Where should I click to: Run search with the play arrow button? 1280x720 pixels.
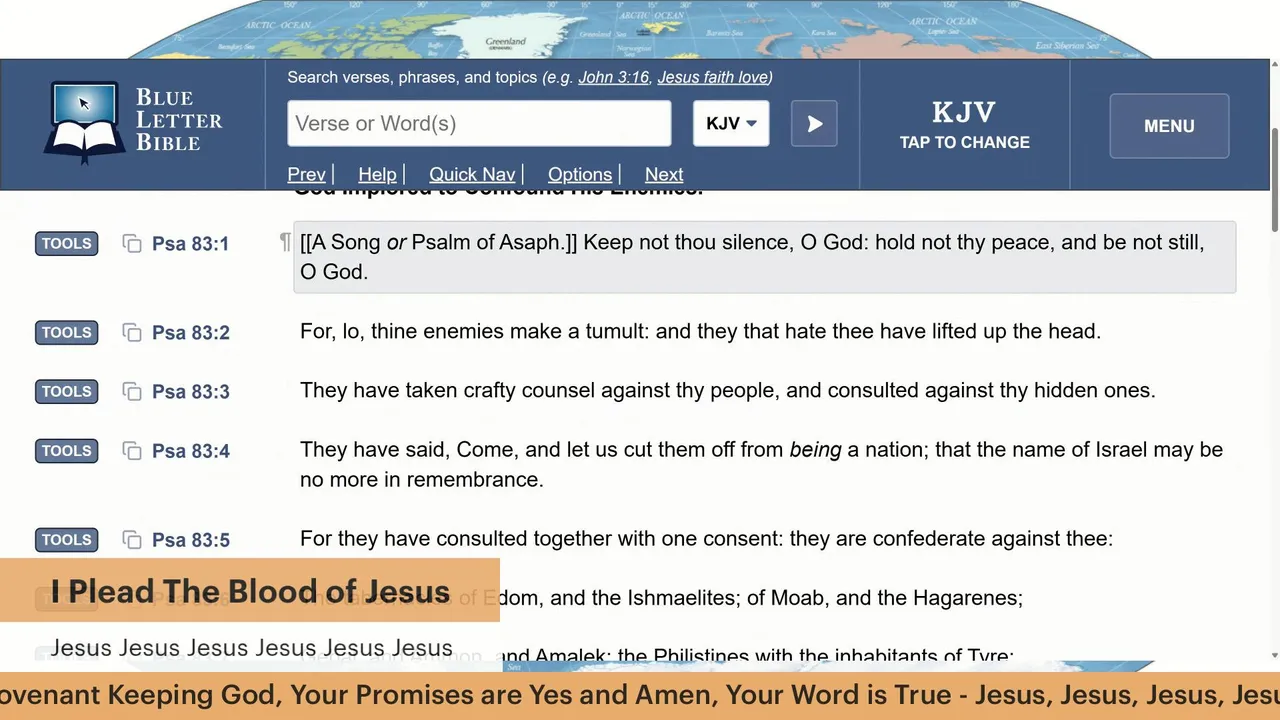814,124
